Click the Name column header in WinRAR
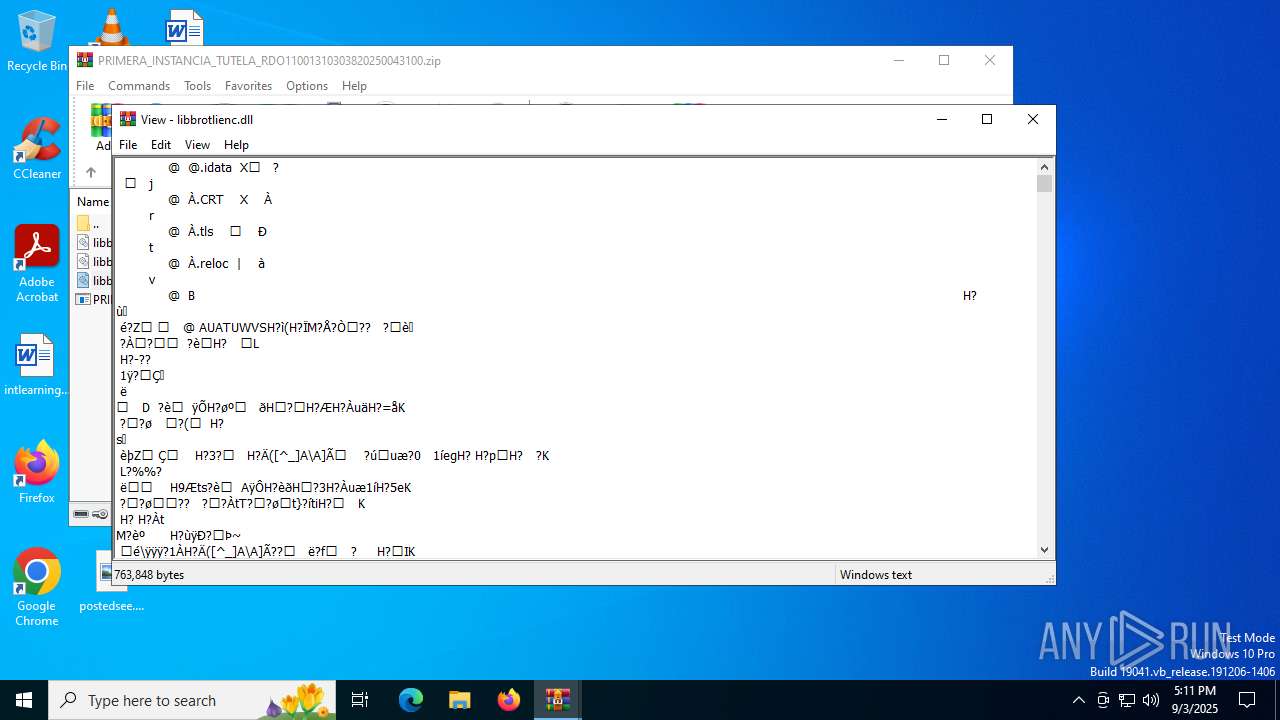This screenshot has height=720, width=1280. tap(93, 202)
